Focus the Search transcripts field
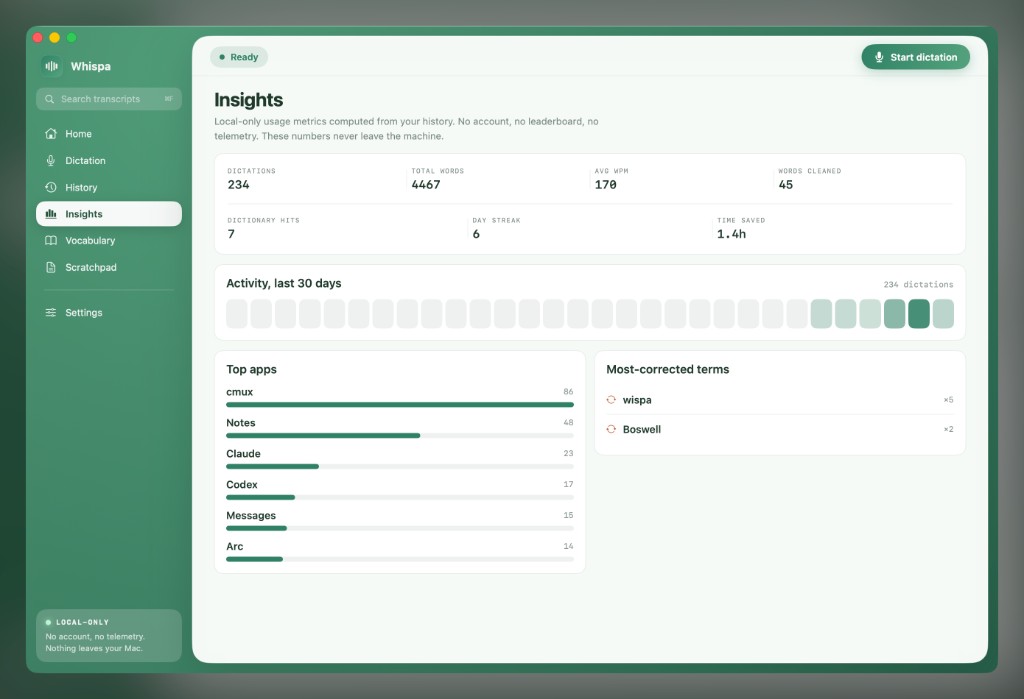The height and width of the screenshot is (699, 1024). tap(109, 99)
